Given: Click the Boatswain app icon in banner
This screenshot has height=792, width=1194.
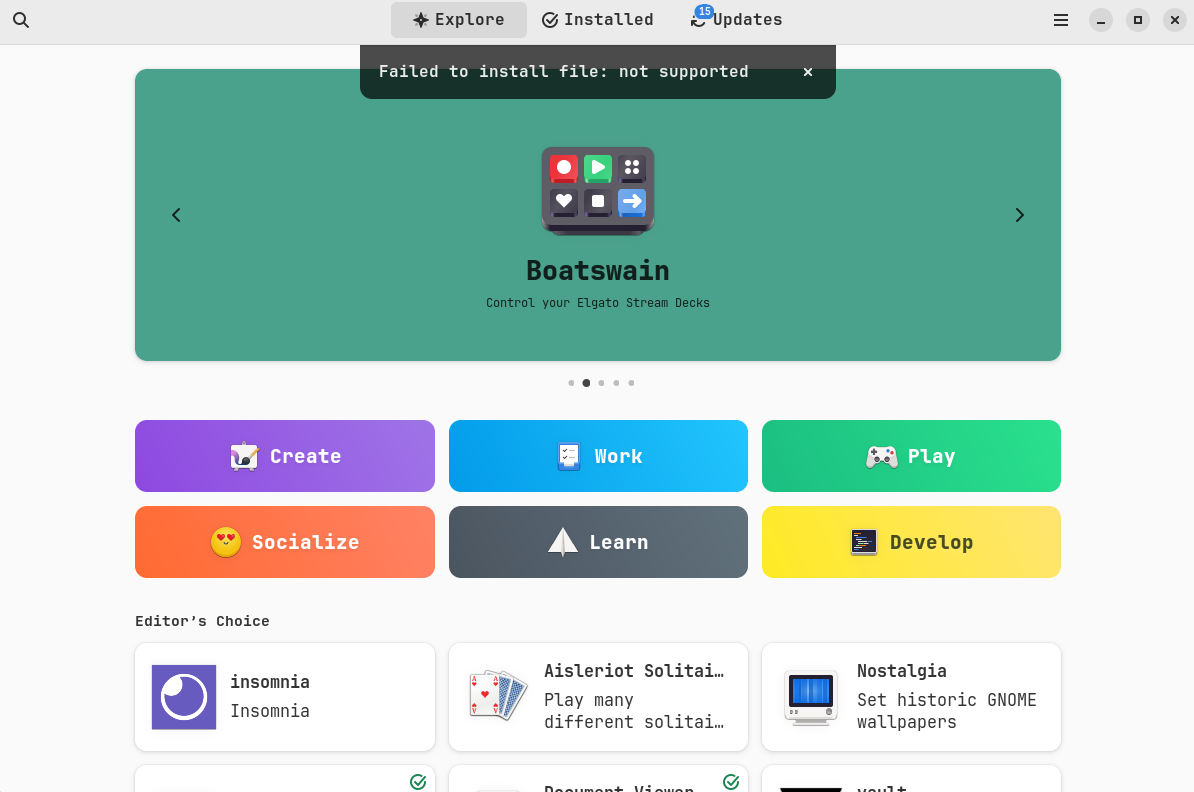Looking at the screenshot, I should click(598, 190).
